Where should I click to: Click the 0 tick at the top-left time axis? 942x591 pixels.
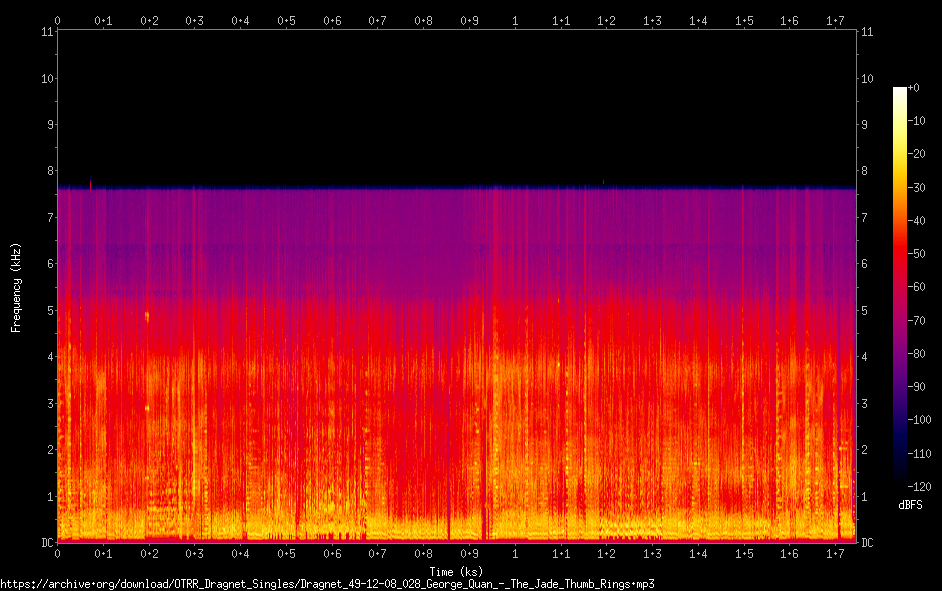tap(58, 20)
